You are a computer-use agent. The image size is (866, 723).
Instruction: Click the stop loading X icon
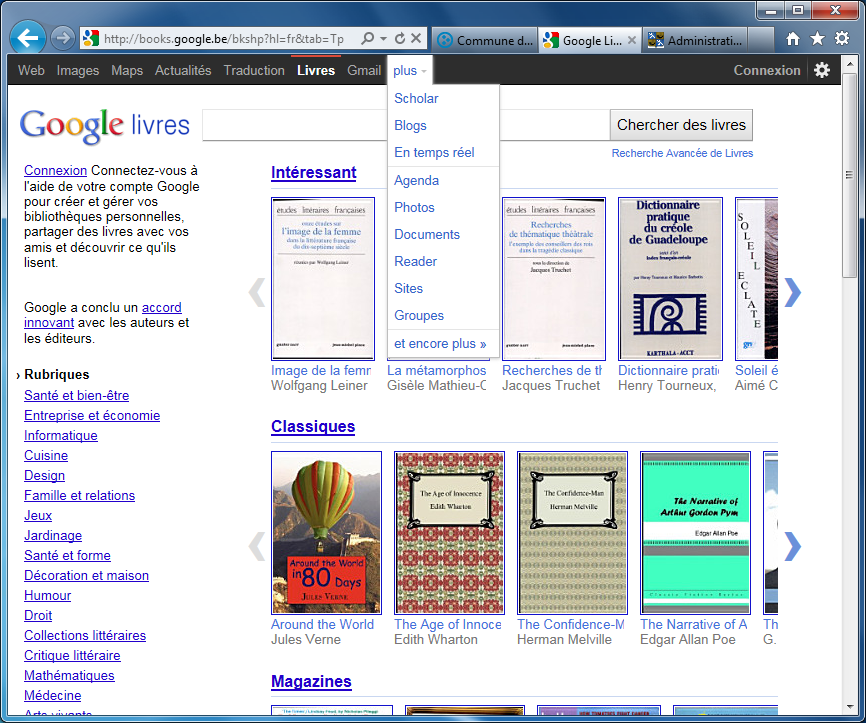tap(416, 39)
